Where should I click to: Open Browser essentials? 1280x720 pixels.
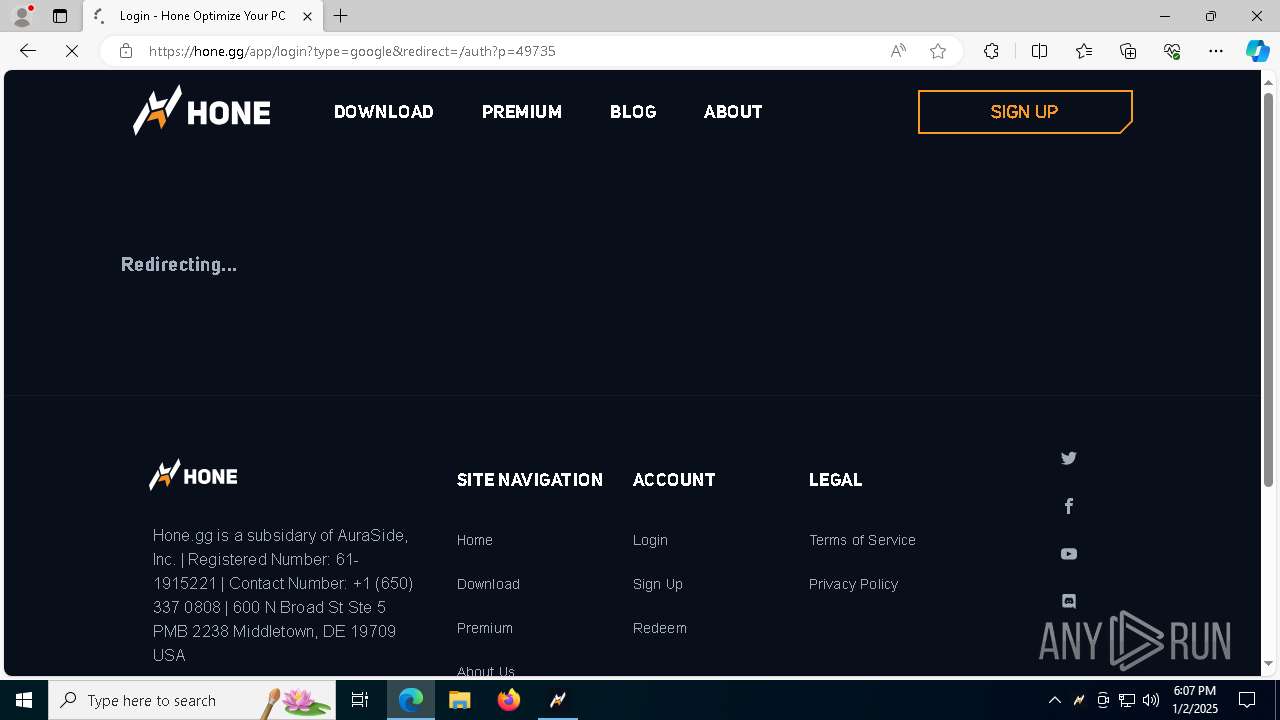tap(1172, 51)
